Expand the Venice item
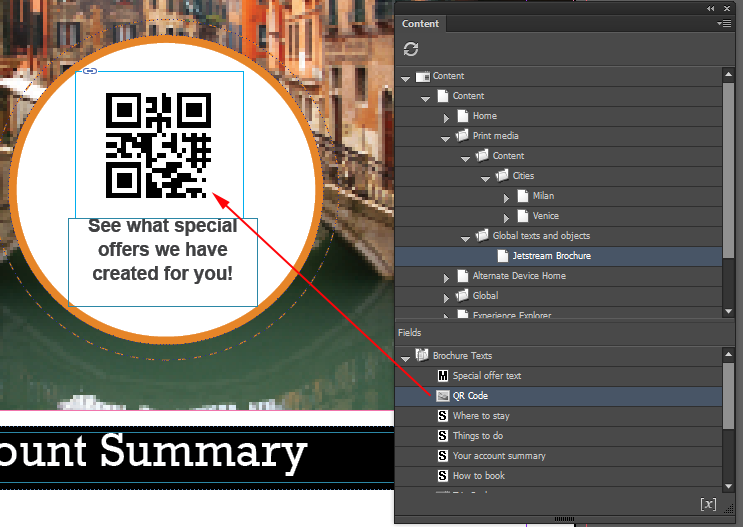The width and height of the screenshot is (743, 527). (x=506, y=218)
